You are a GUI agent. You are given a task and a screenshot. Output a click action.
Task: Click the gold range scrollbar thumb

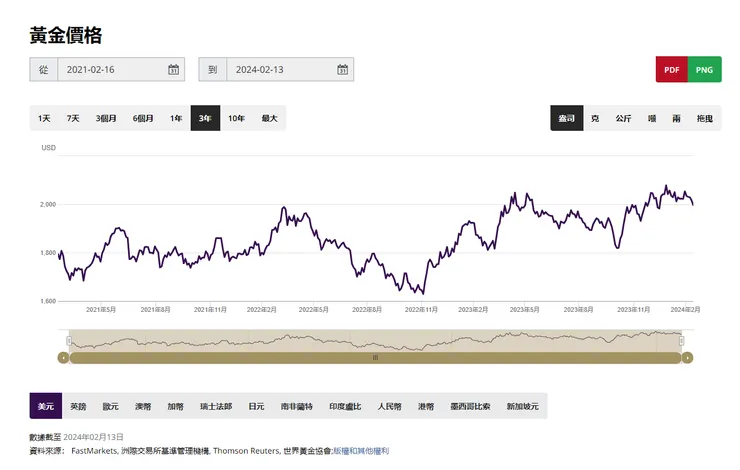click(x=375, y=358)
